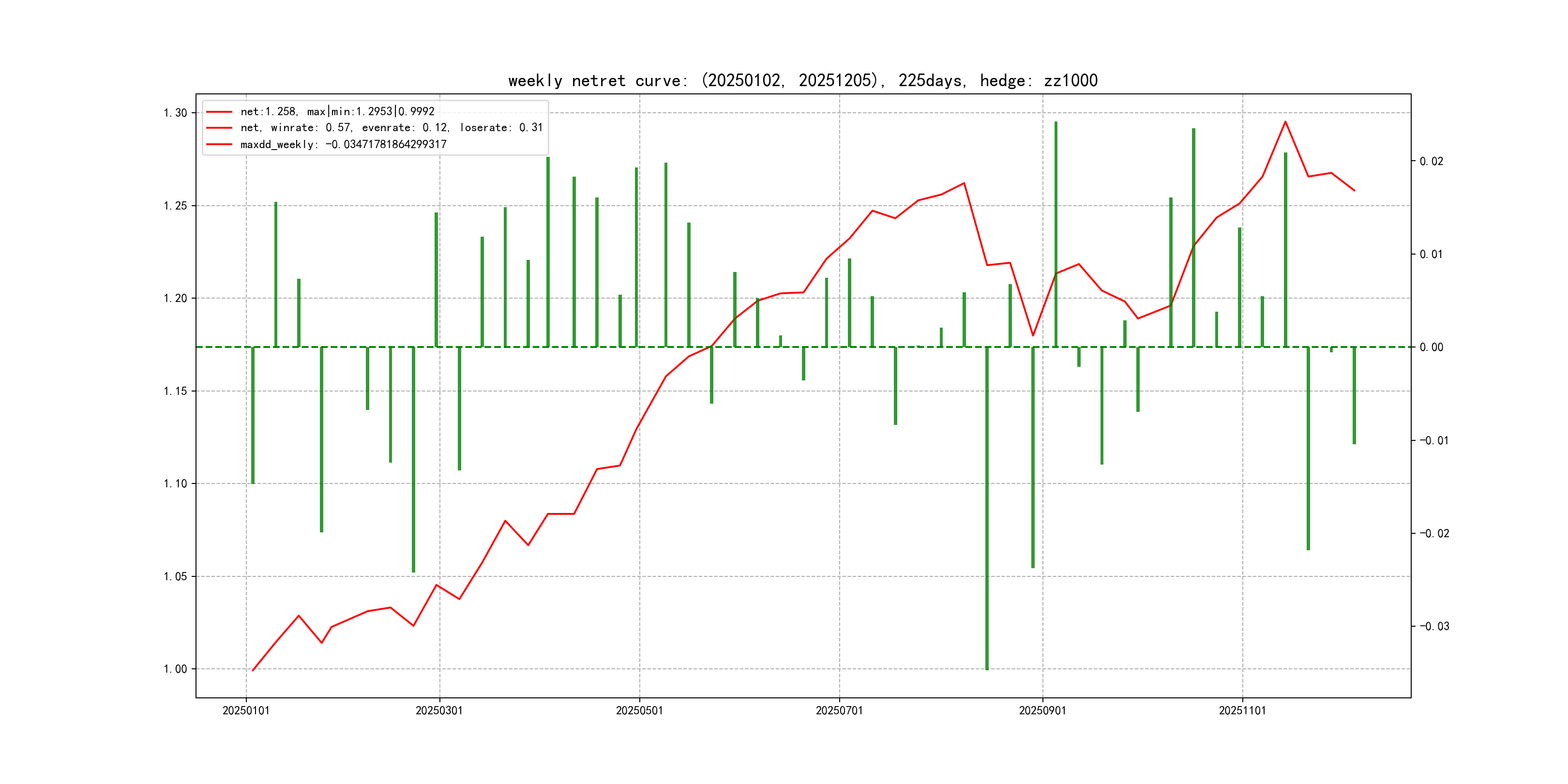Click x-axis date label 20250301
The height and width of the screenshot is (784, 1568).
tap(439, 710)
